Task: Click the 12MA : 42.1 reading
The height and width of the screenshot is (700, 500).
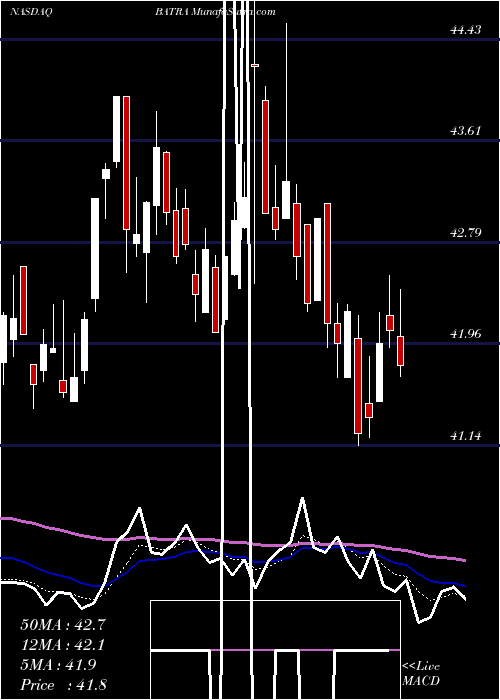Action: (63, 645)
